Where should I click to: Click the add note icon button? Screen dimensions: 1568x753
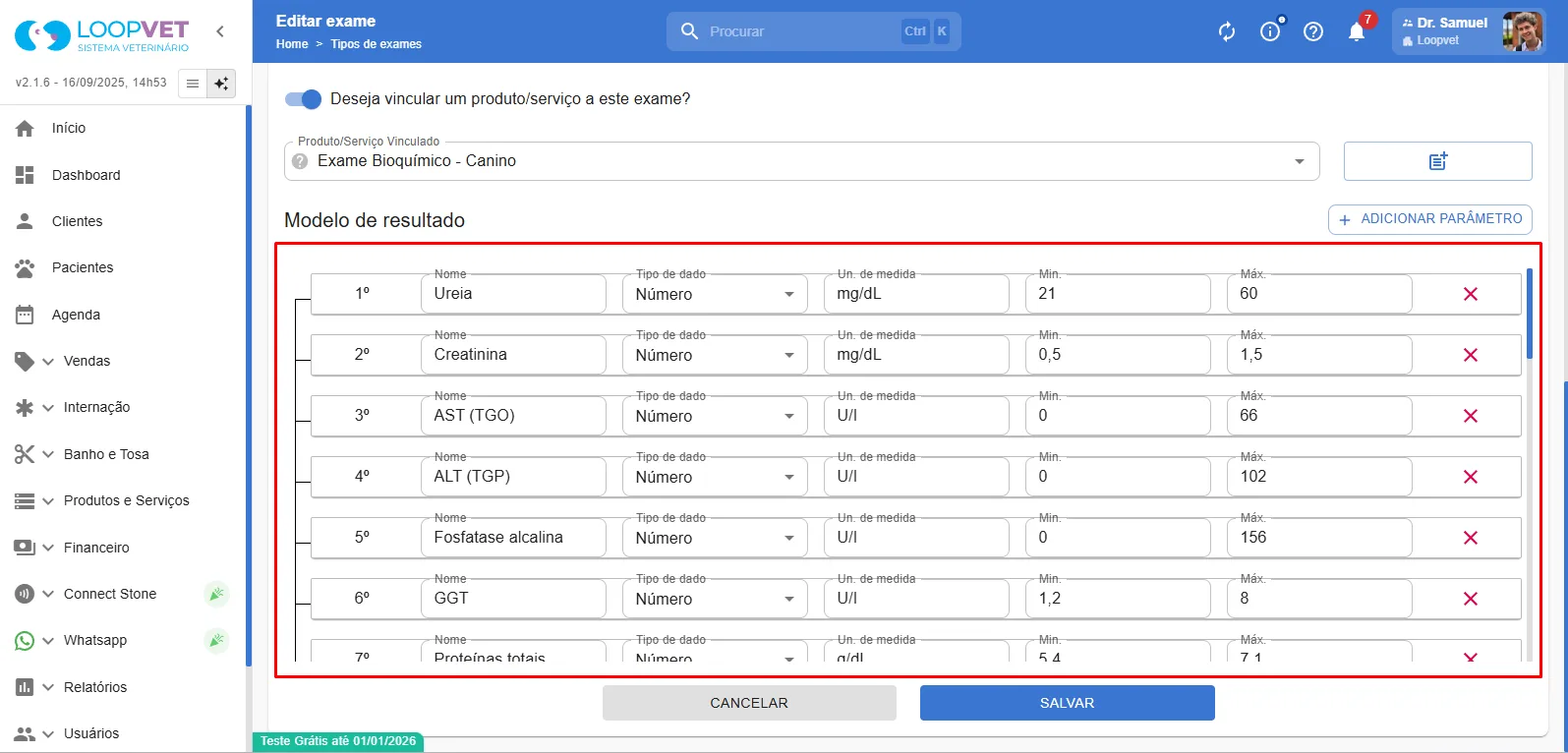[1437, 161]
